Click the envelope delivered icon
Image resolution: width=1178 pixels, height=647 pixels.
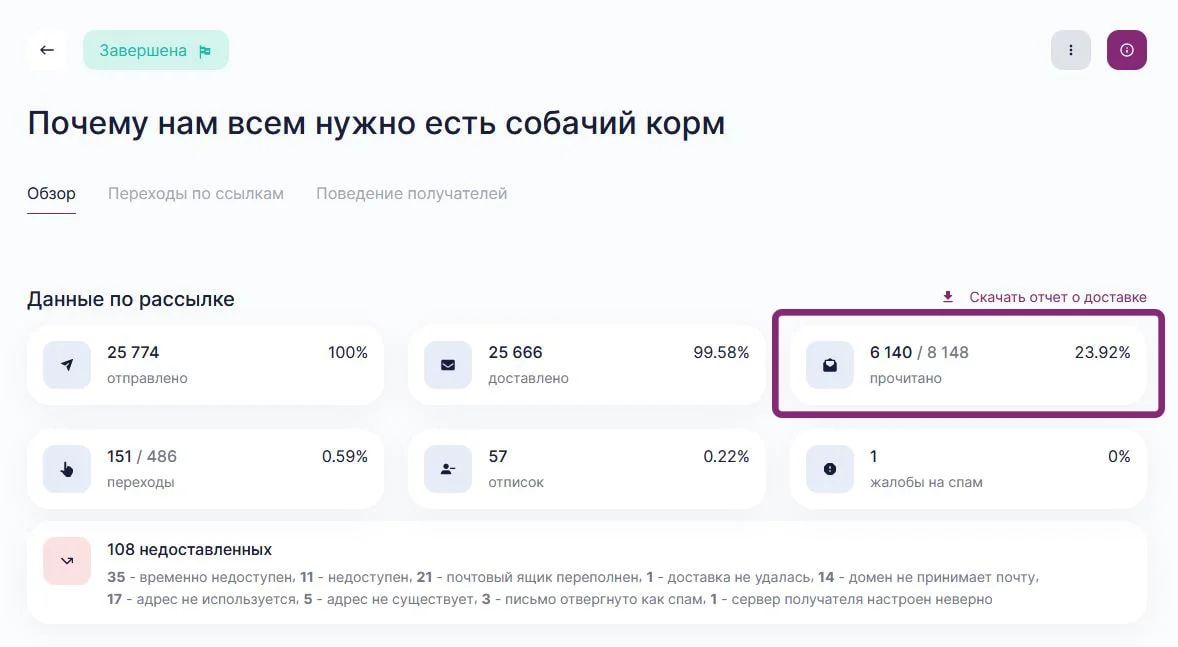coord(448,365)
